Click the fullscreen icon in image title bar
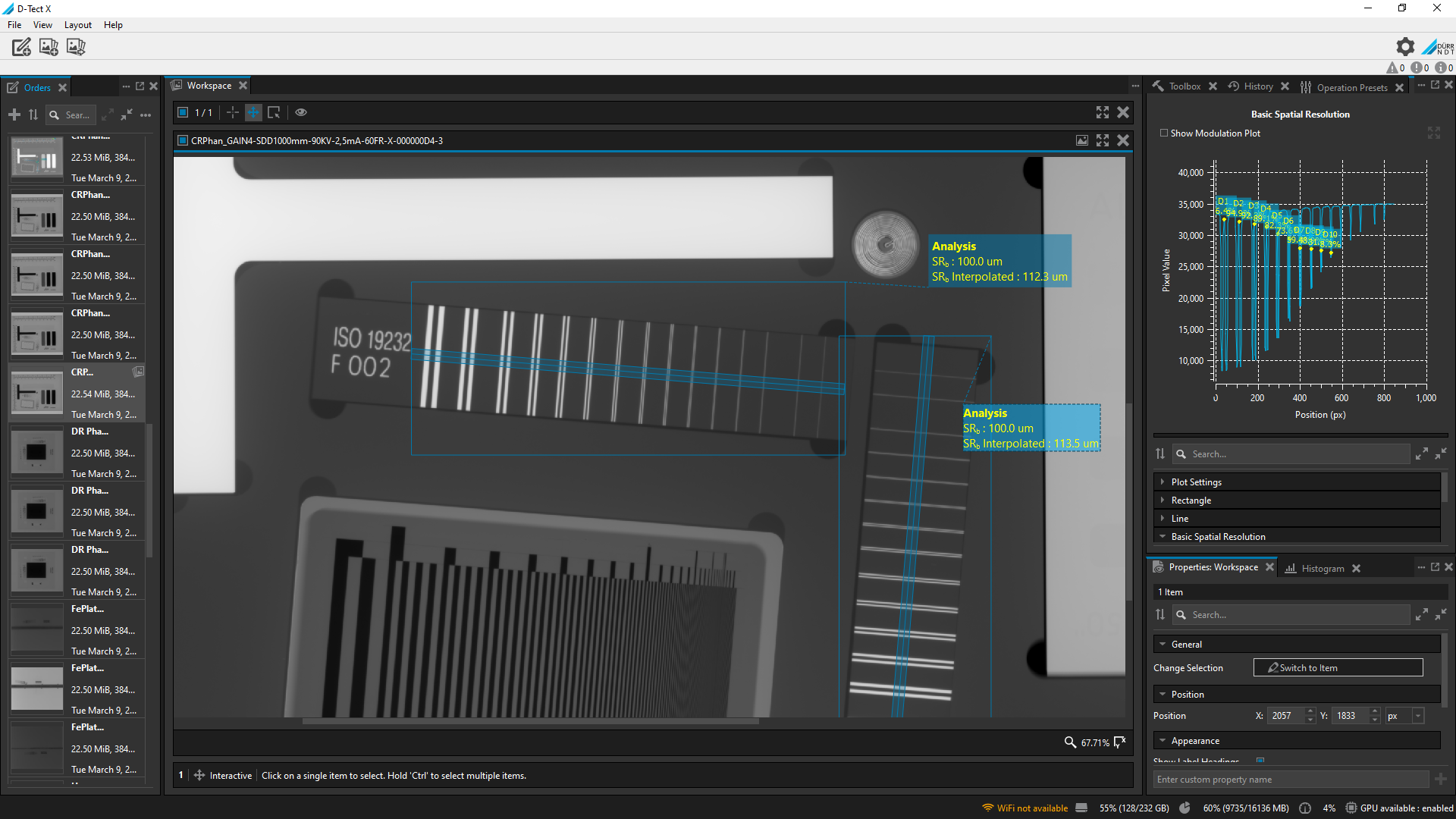This screenshot has width=1456, height=819. pos(1103,140)
